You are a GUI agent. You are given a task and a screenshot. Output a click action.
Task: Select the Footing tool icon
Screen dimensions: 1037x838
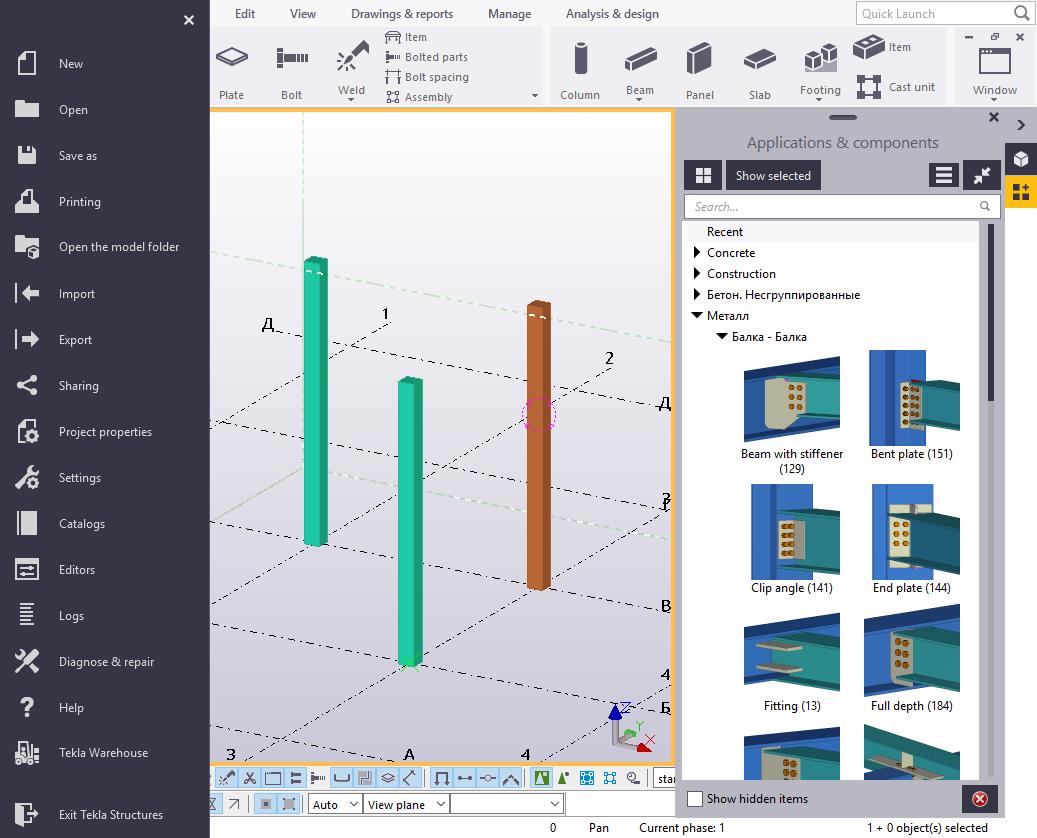(820, 58)
